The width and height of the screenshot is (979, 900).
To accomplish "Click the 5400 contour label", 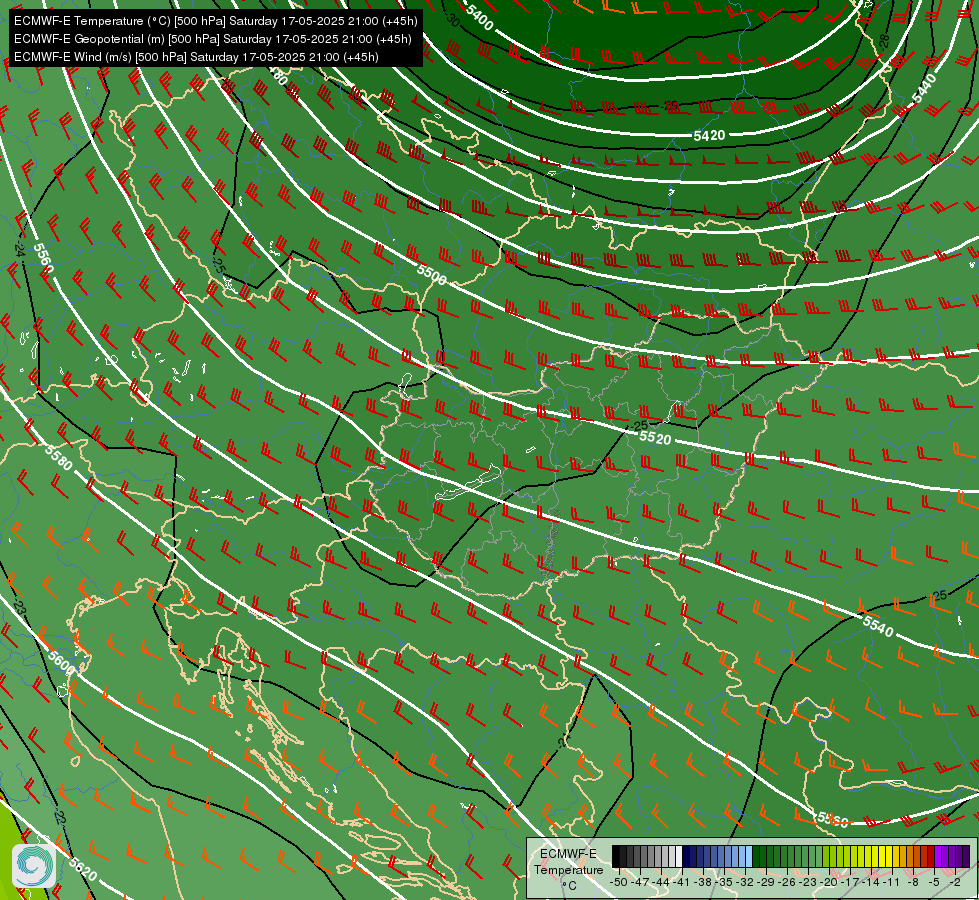I will (x=479, y=17).
